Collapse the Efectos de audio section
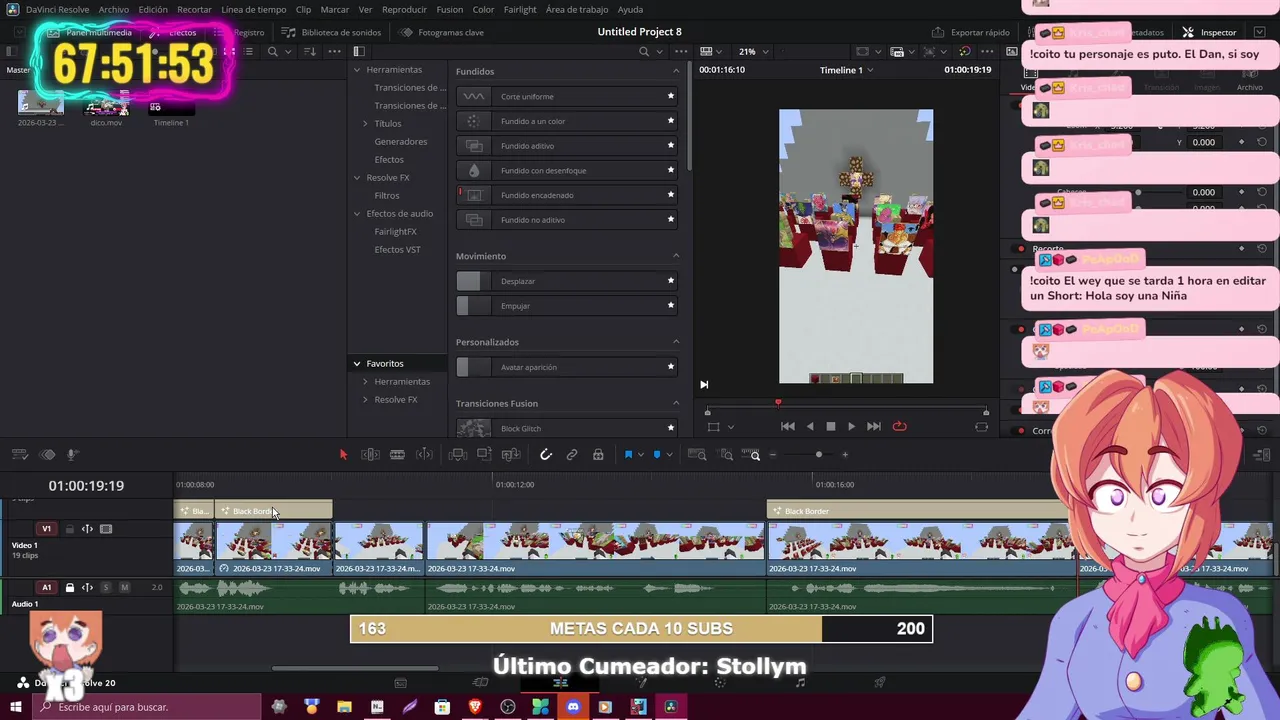Viewport: 1280px width, 720px height. click(357, 214)
